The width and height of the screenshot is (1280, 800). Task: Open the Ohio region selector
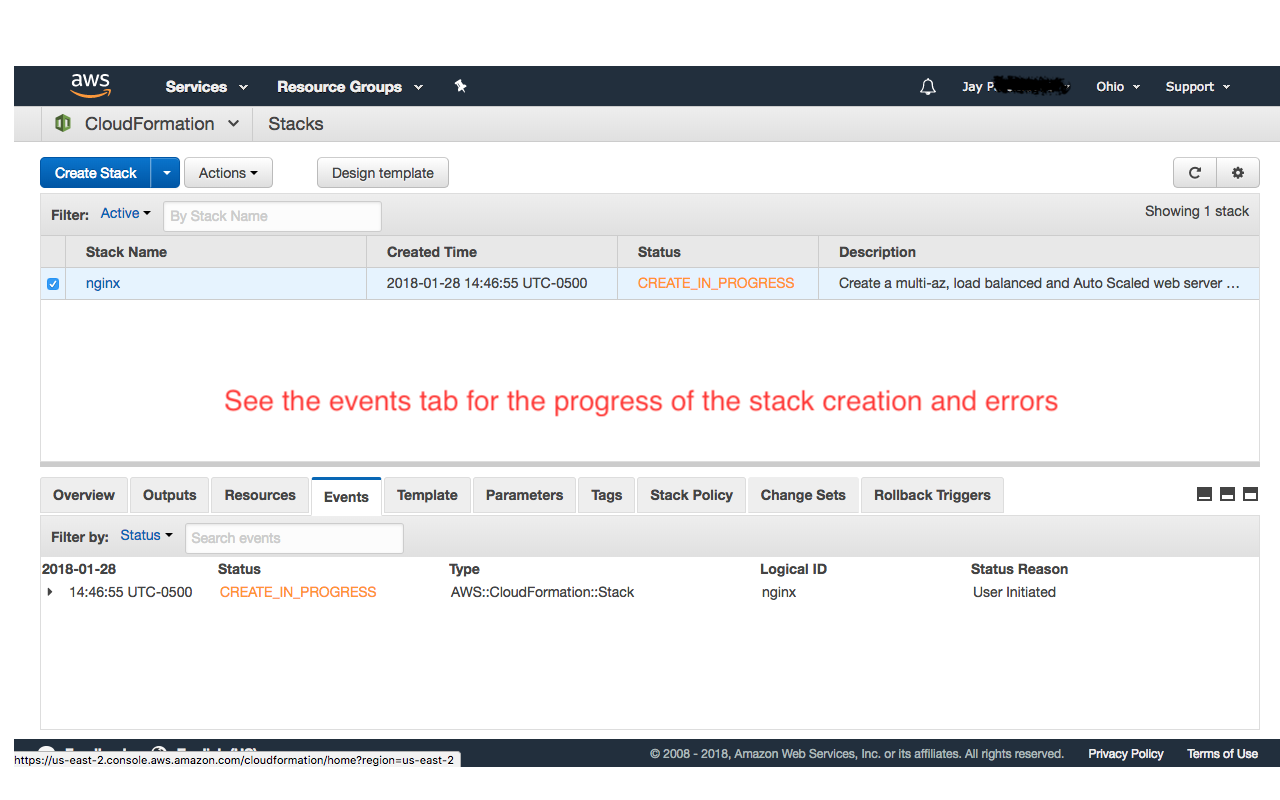(1118, 87)
